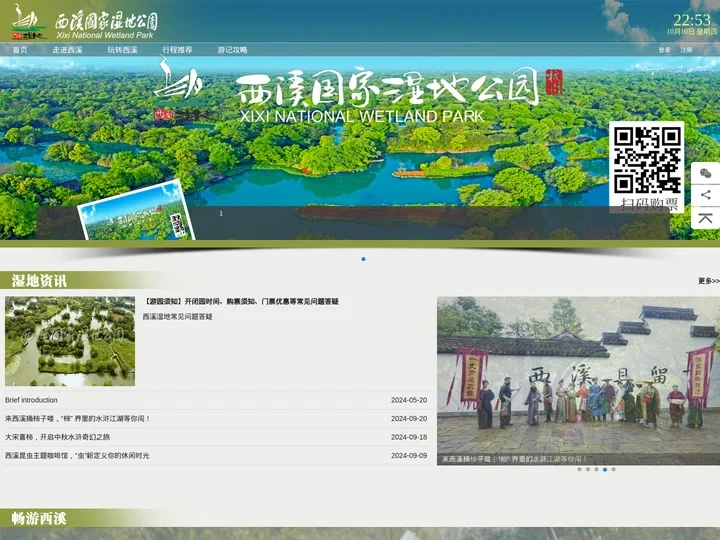The width and height of the screenshot is (720, 540).
Task: Select the active fourth news slideshow dot
Action: (x=605, y=469)
